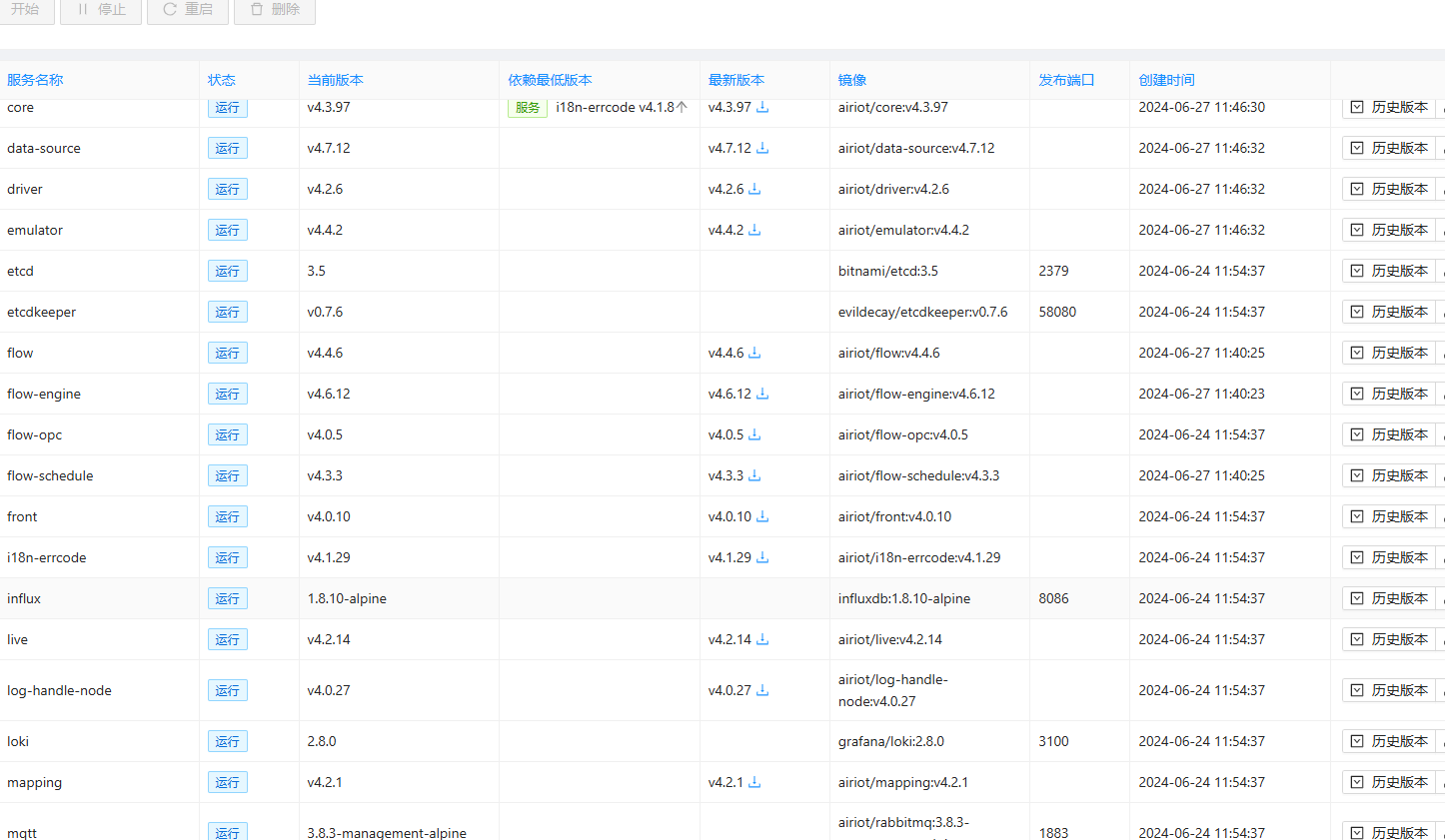Open history versions for influx
Image resolution: width=1445 pixels, height=840 pixels.
coord(1389,598)
